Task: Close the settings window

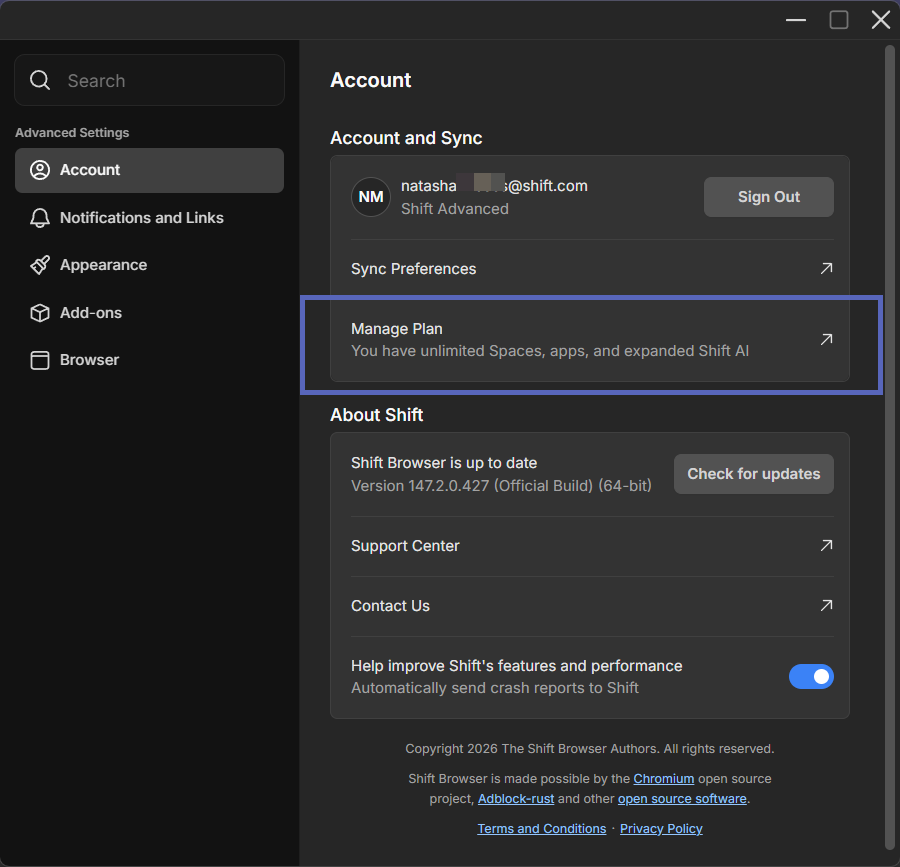Action: (880, 20)
